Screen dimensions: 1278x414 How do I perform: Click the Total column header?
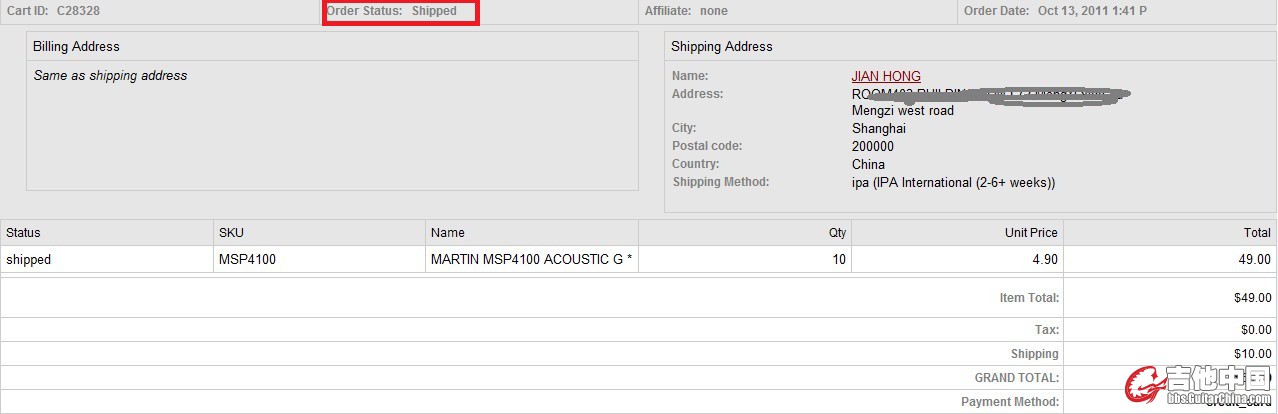point(1257,233)
